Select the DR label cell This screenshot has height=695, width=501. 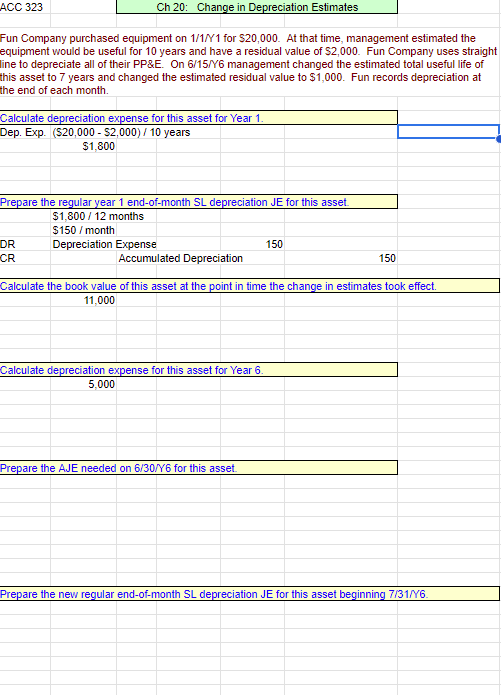[x=25, y=244]
